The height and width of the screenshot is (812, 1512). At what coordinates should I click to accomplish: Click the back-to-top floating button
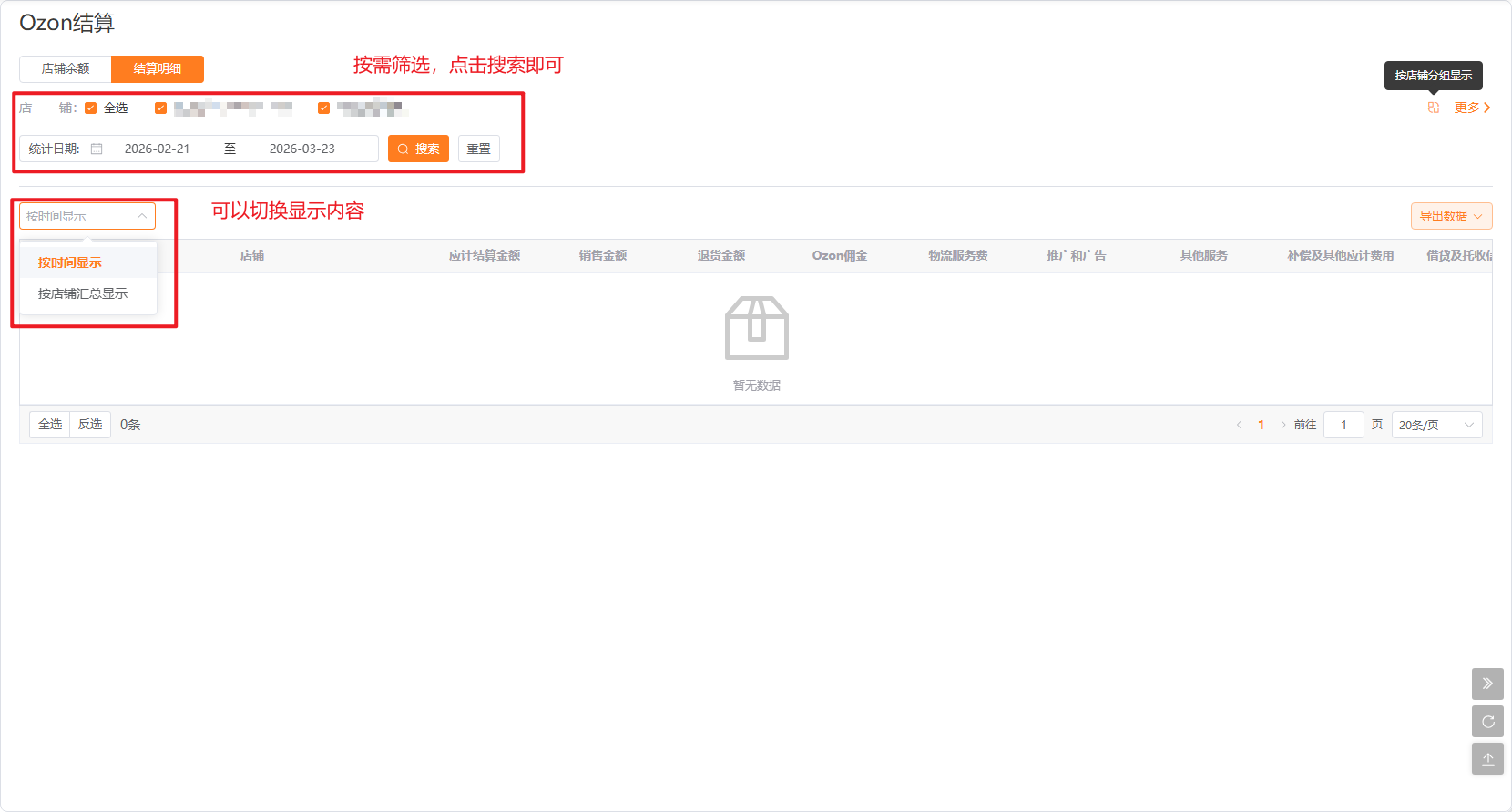point(1487,759)
